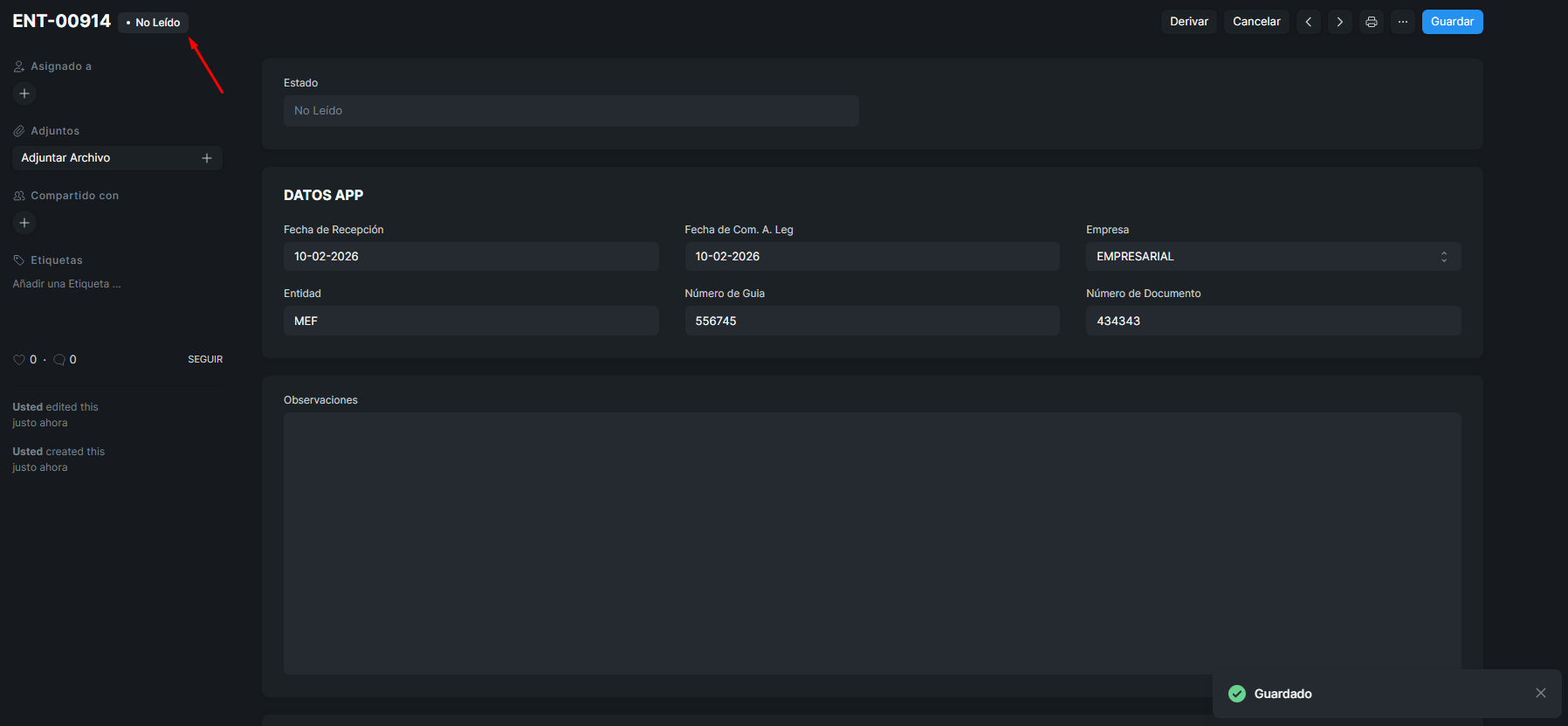This screenshot has width=1568, height=726.
Task: Click the Derivar button
Action: coord(1188,22)
